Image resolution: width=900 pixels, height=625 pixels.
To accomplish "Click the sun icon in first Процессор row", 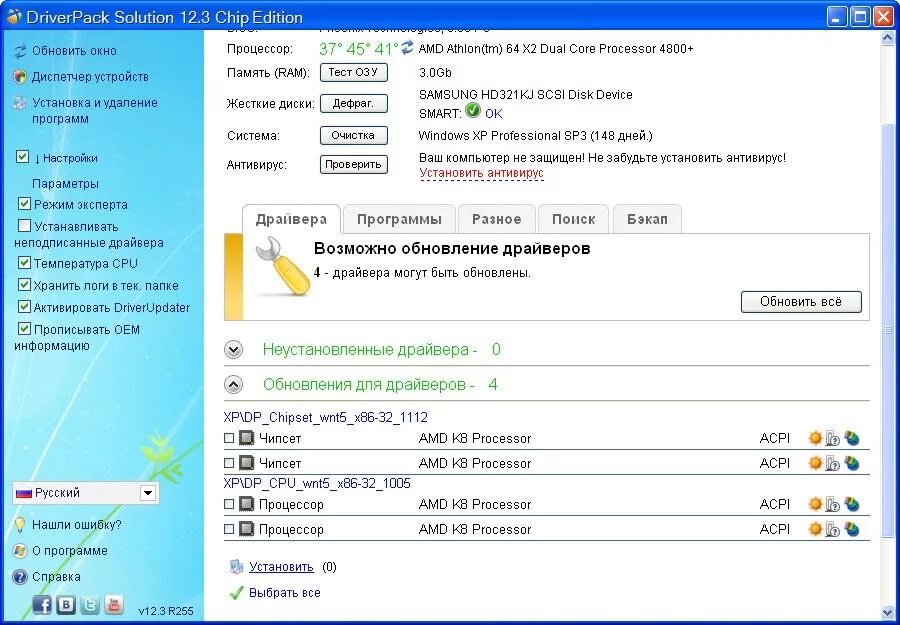I will pos(815,504).
